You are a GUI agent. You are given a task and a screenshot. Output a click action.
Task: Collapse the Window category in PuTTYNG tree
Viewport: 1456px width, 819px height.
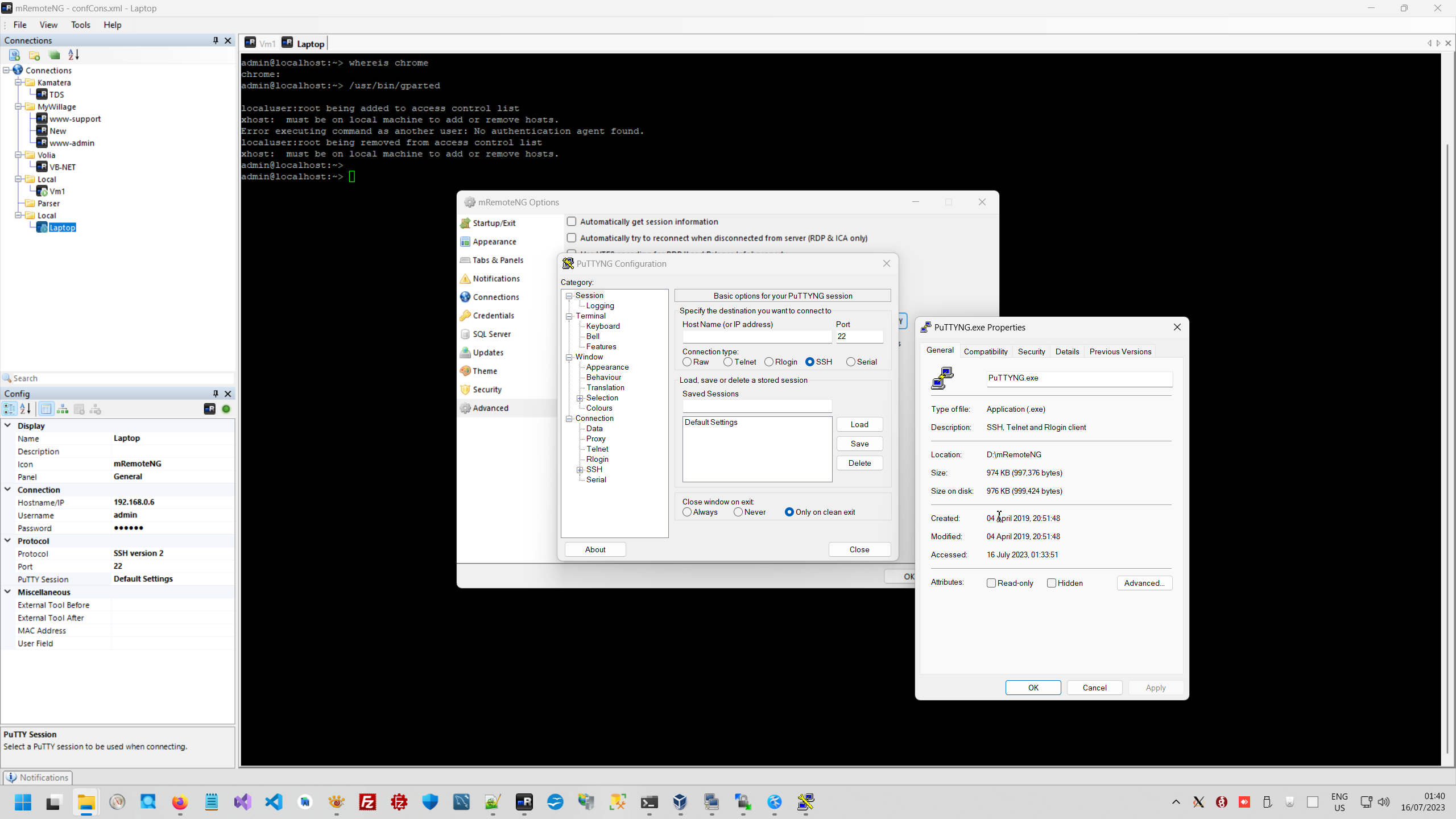tap(569, 357)
